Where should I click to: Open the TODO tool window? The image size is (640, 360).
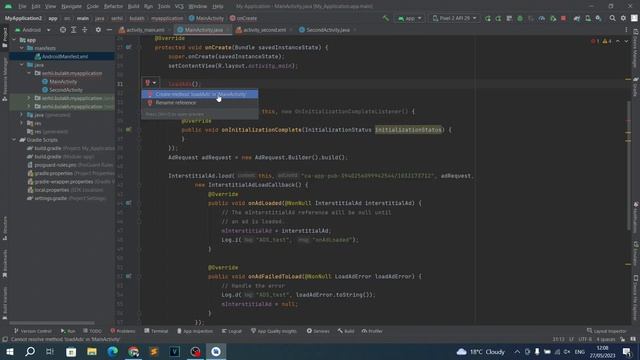point(92,331)
